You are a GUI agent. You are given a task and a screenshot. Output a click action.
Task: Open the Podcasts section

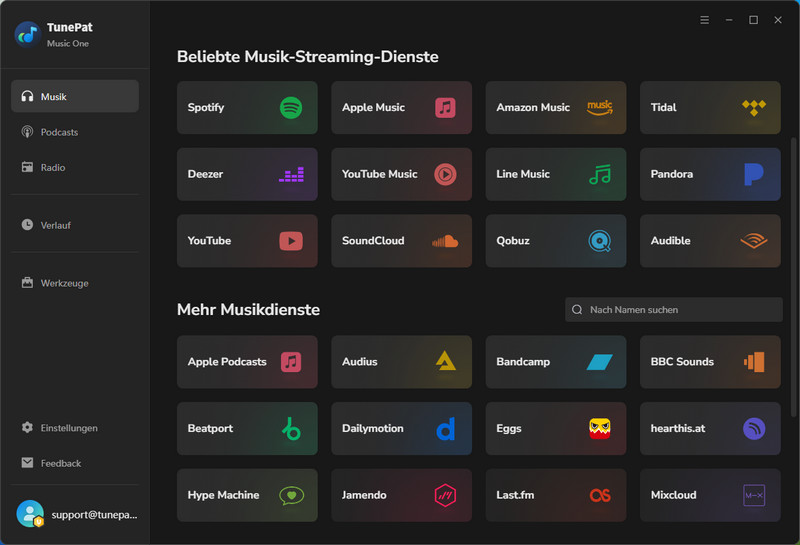click(x=74, y=132)
